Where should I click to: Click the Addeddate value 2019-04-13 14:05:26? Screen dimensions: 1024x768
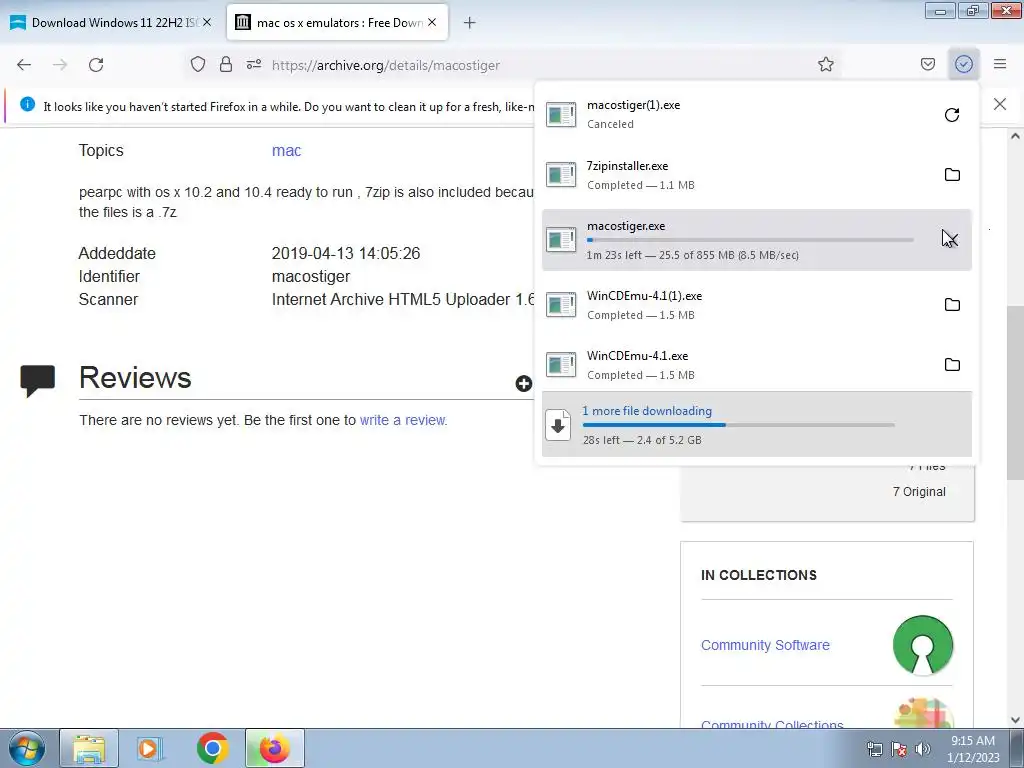pos(346,253)
